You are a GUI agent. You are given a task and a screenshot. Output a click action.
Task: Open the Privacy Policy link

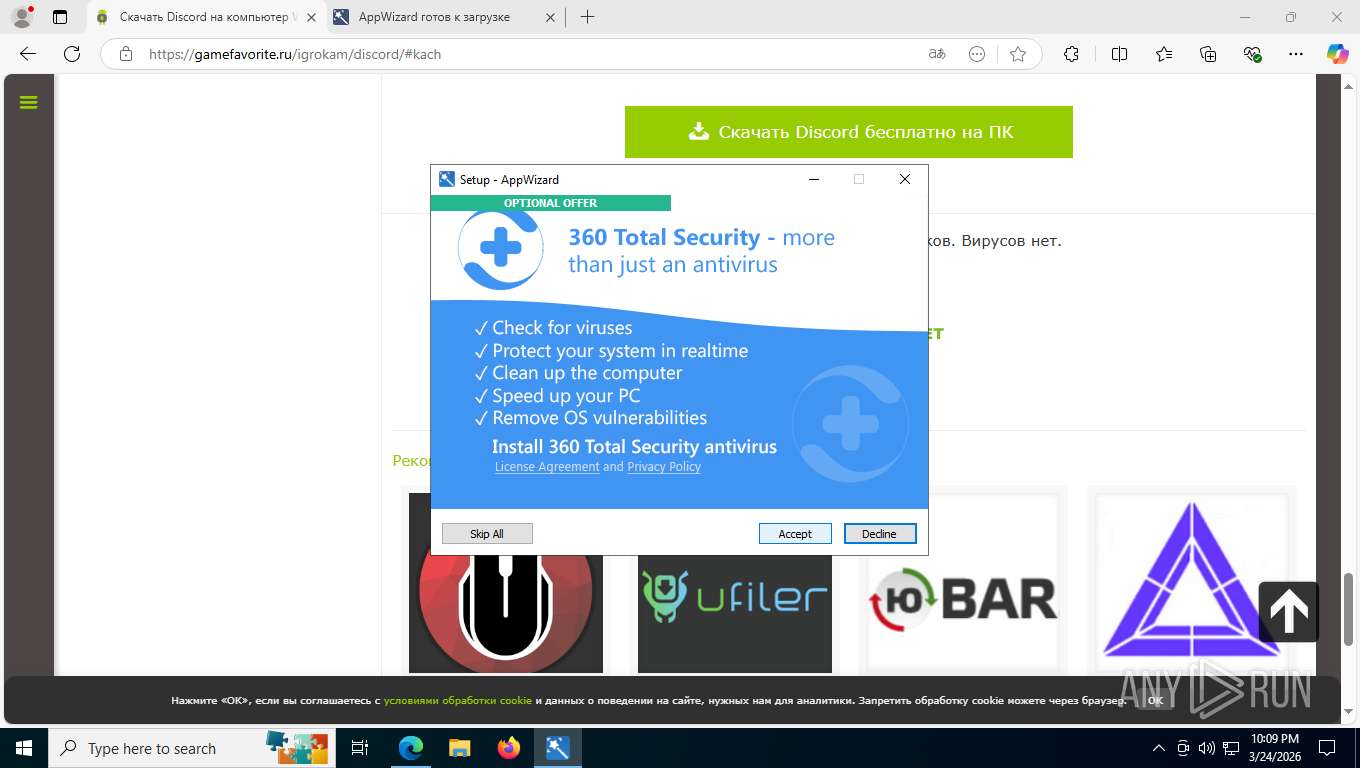coord(664,467)
